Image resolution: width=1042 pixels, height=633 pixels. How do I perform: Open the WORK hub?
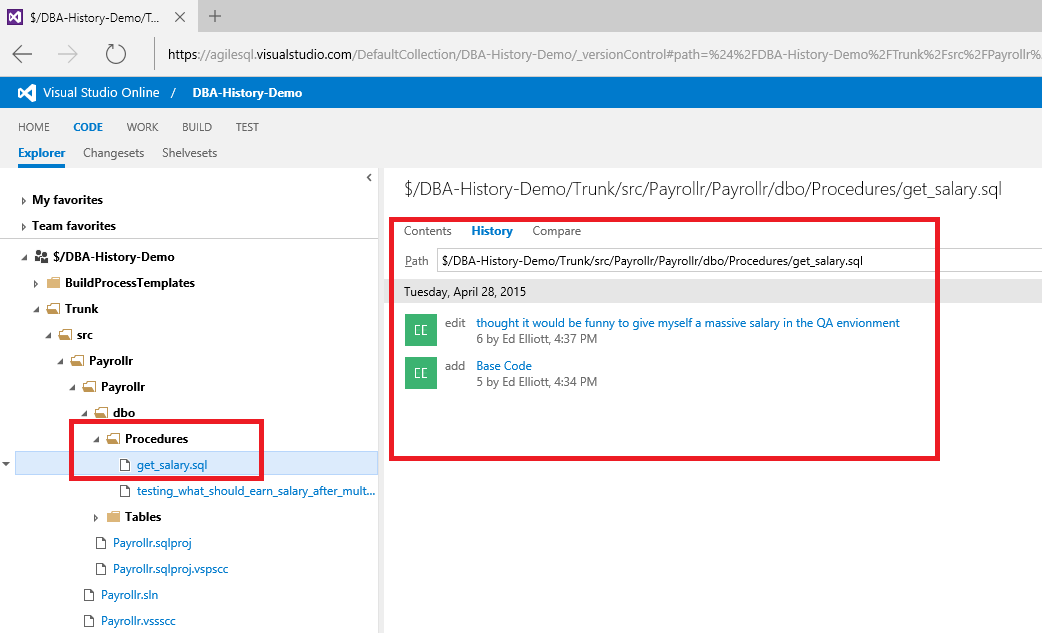(x=143, y=127)
